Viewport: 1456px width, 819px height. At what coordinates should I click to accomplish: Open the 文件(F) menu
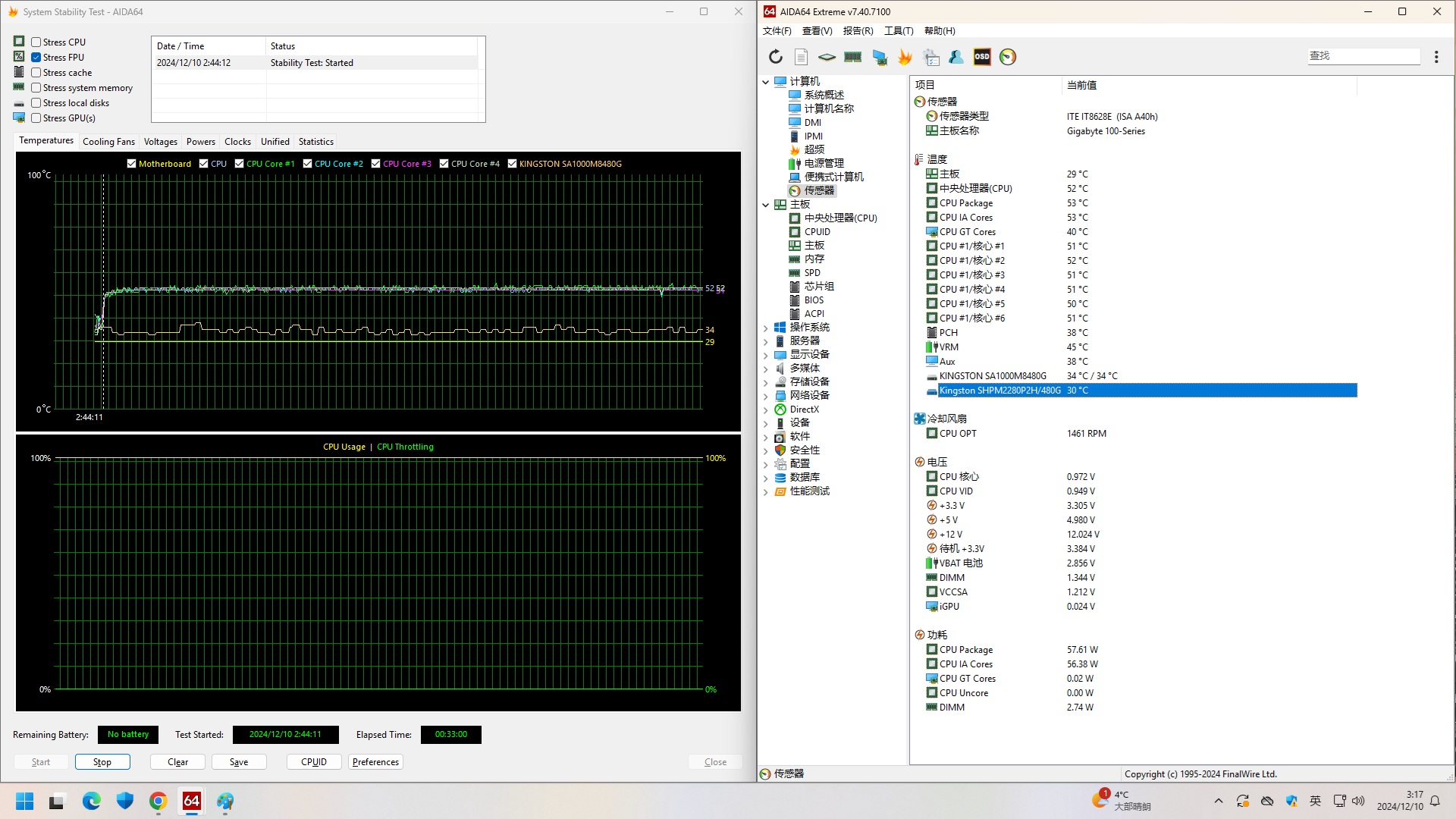tap(777, 31)
